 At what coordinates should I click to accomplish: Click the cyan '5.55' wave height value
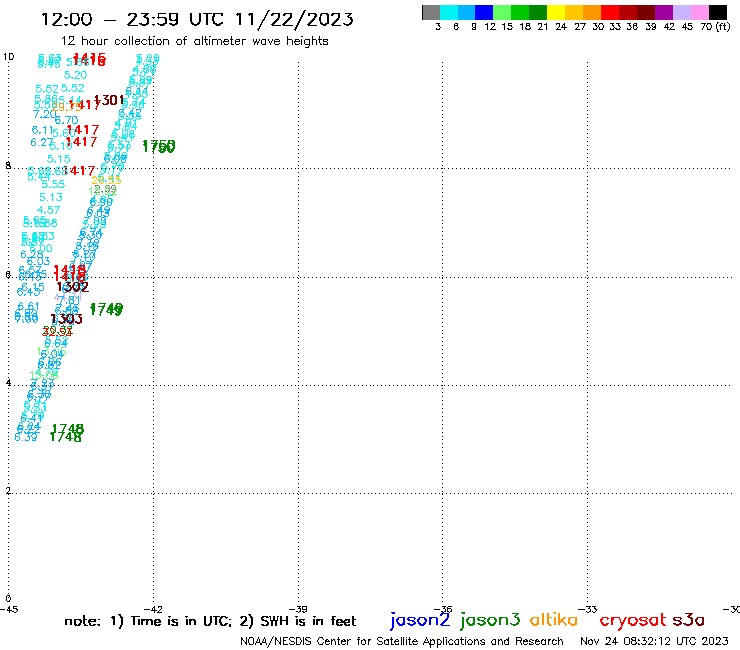point(53,184)
